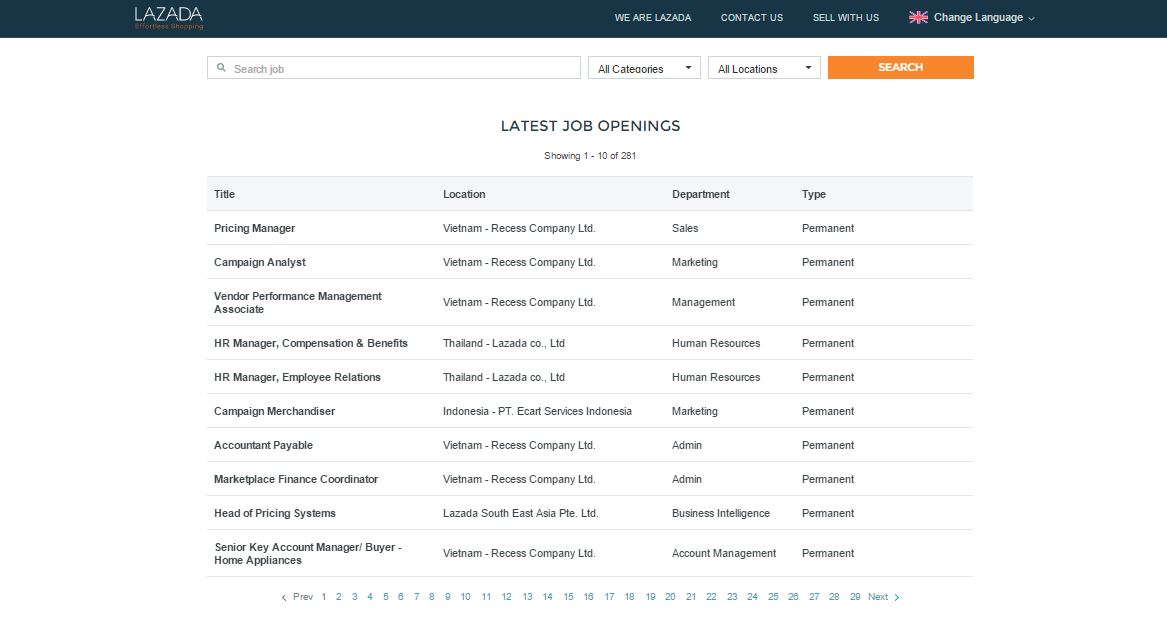This screenshot has height=628, width=1167.
Task: Expand the All Categories dropdown
Action: click(x=644, y=68)
